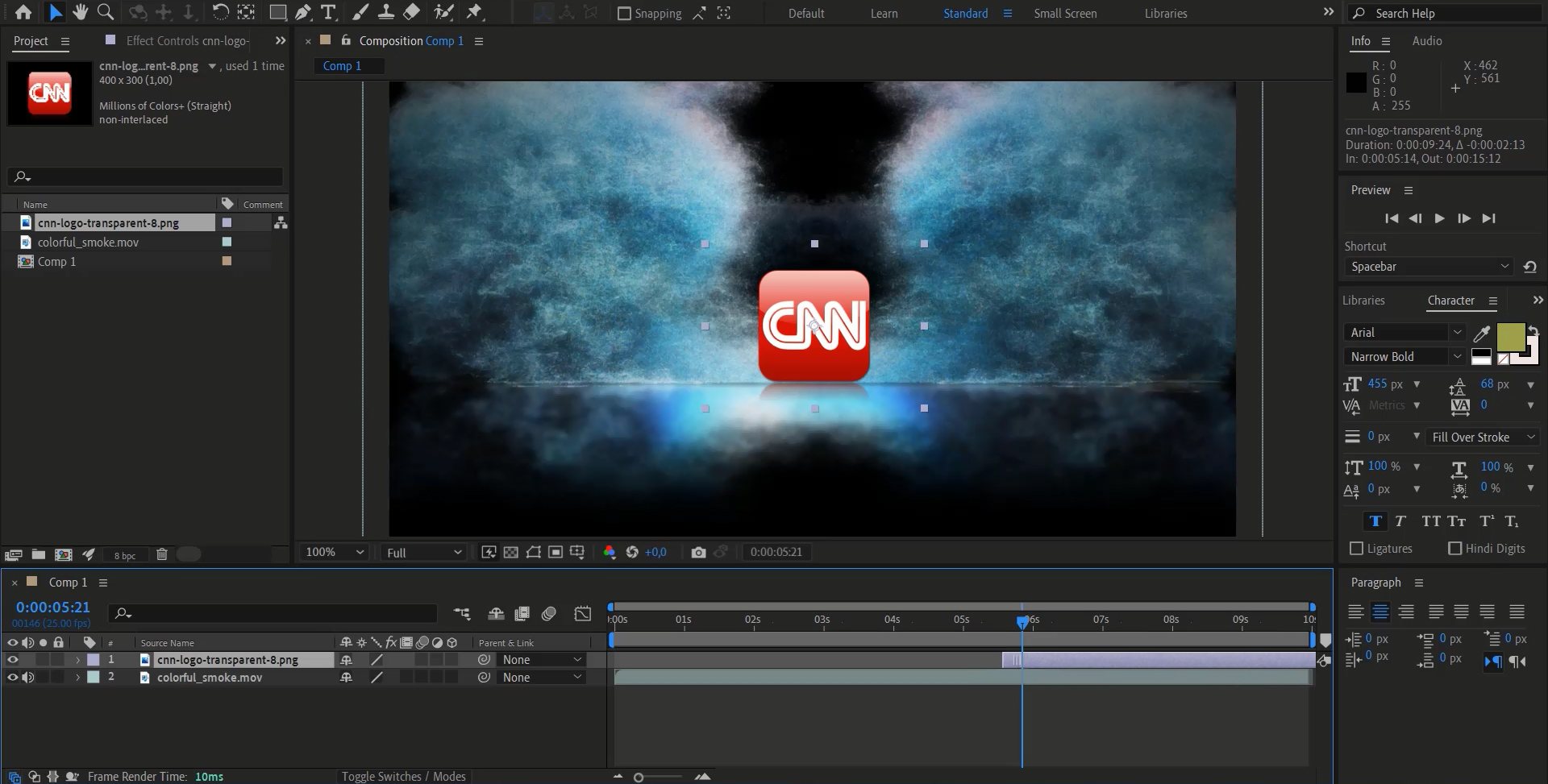This screenshot has width=1548, height=784.
Task: Toggle All Caps in Character panel
Action: (x=1431, y=521)
